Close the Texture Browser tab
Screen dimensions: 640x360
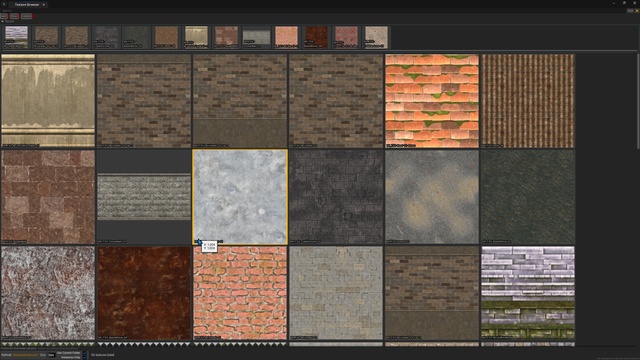click(x=44, y=4)
